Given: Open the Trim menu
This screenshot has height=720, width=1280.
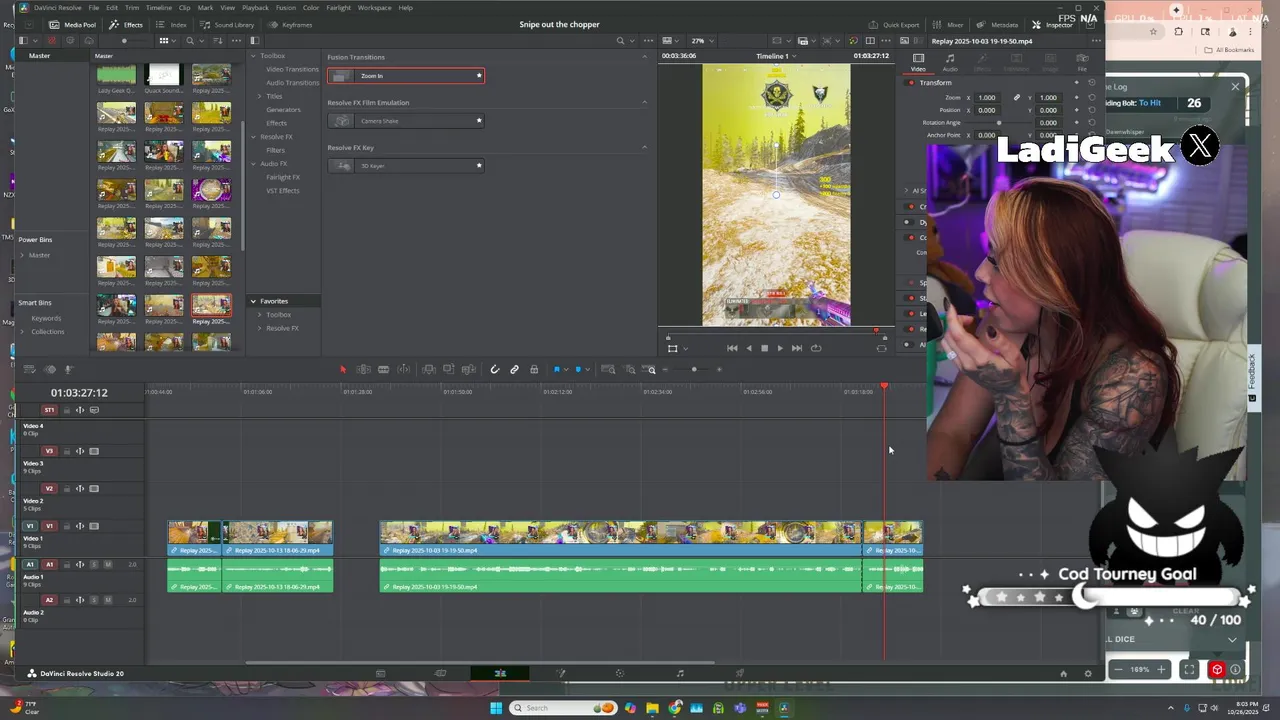Looking at the screenshot, I should tap(132, 7).
